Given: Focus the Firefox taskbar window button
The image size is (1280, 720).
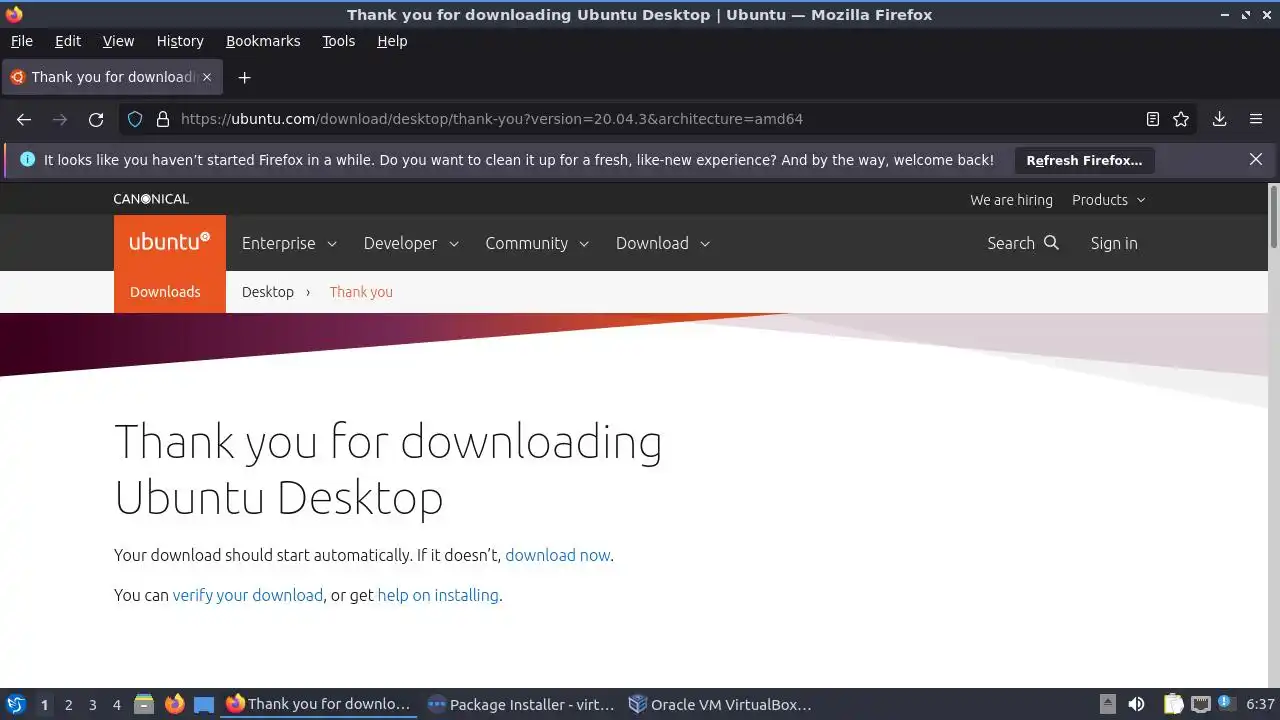Looking at the screenshot, I should click(x=320, y=704).
